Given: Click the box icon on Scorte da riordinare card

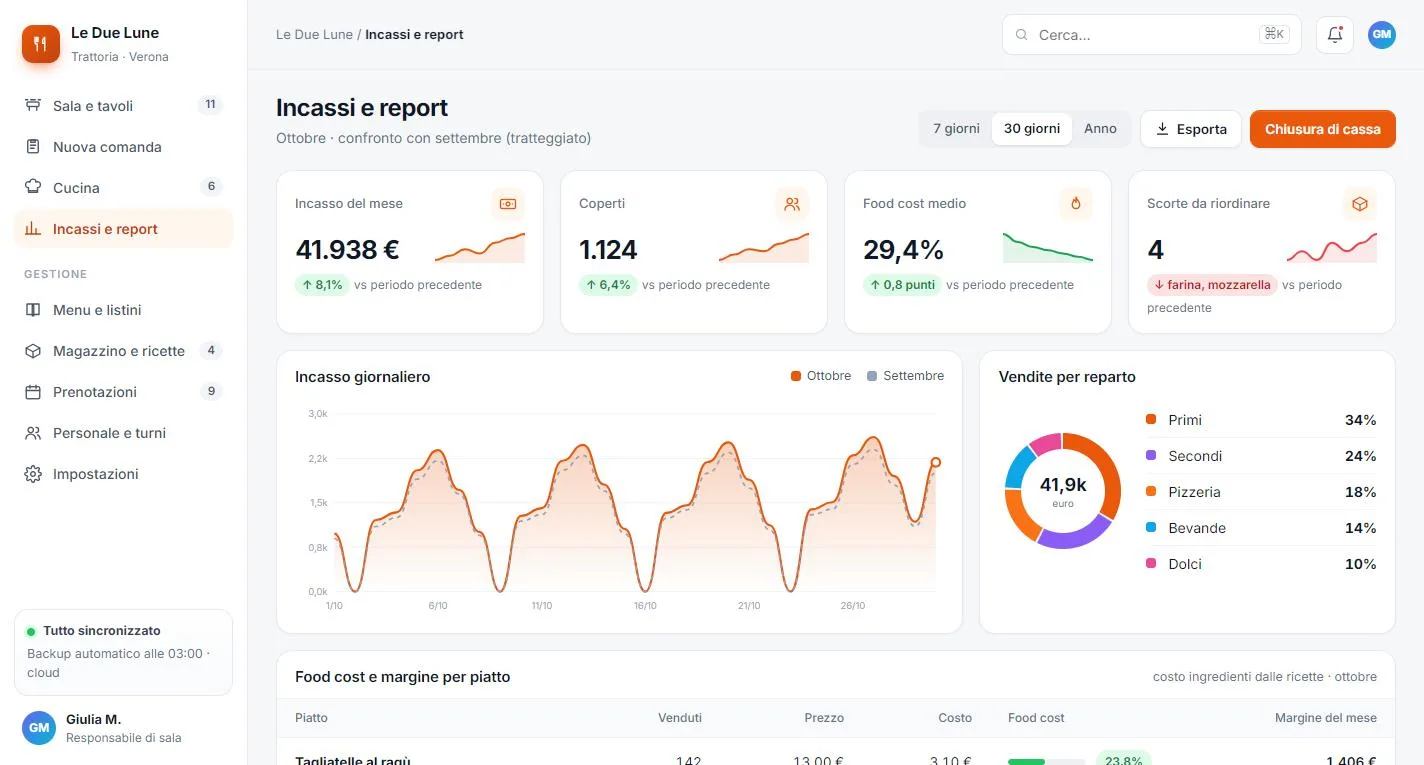Looking at the screenshot, I should click(x=1360, y=204).
